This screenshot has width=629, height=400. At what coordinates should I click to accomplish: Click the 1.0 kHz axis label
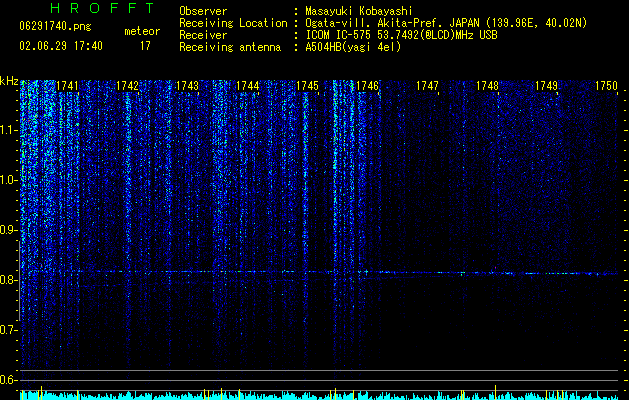[x=9, y=180]
